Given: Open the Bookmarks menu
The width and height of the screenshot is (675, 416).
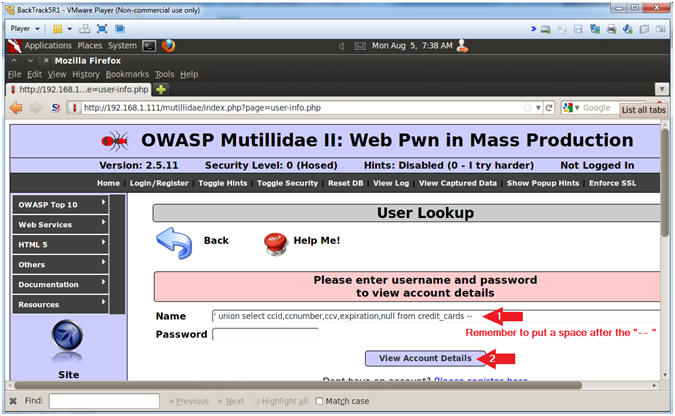Looking at the screenshot, I should click(127, 75).
